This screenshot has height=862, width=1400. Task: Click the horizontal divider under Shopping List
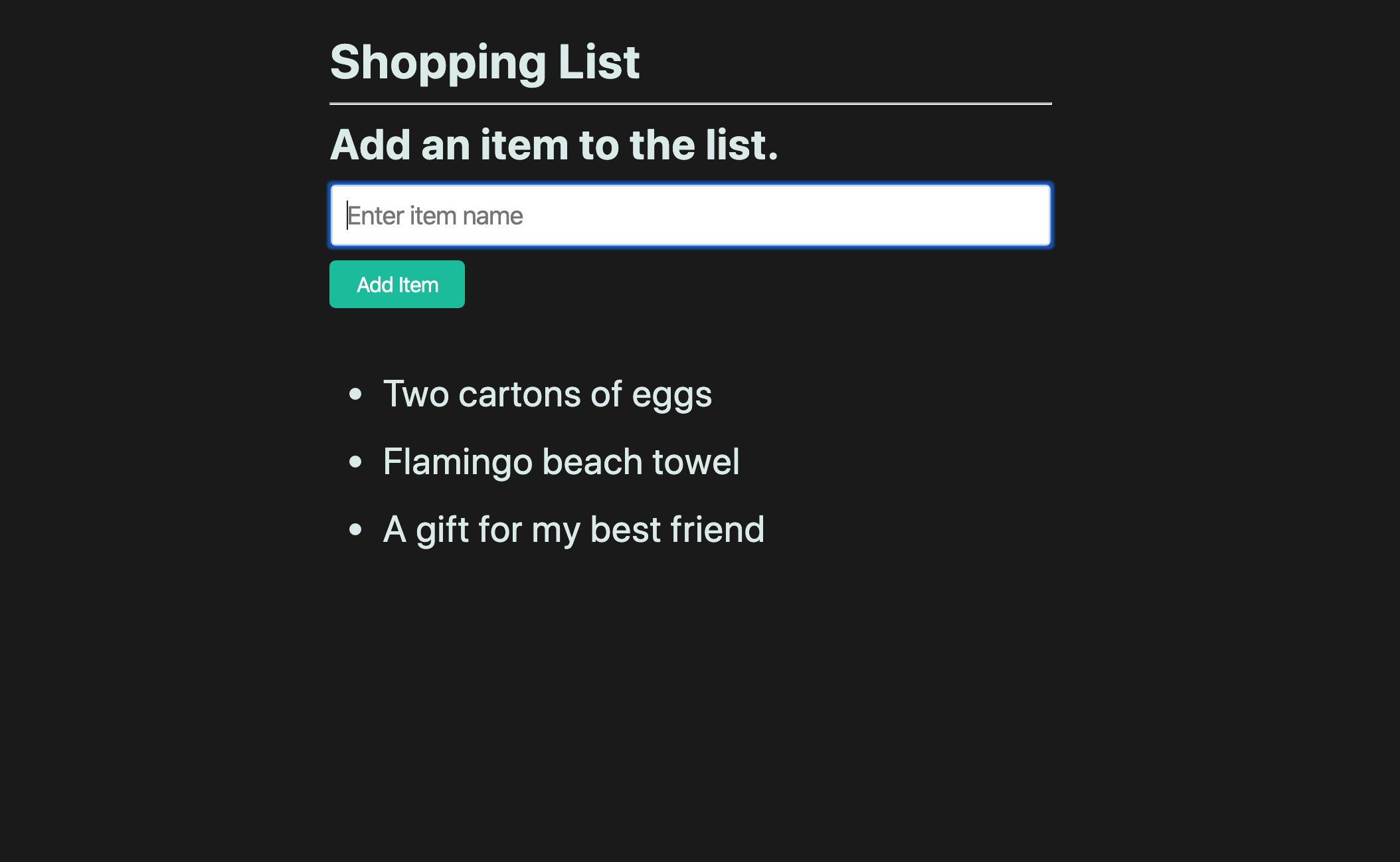[691, 103]
